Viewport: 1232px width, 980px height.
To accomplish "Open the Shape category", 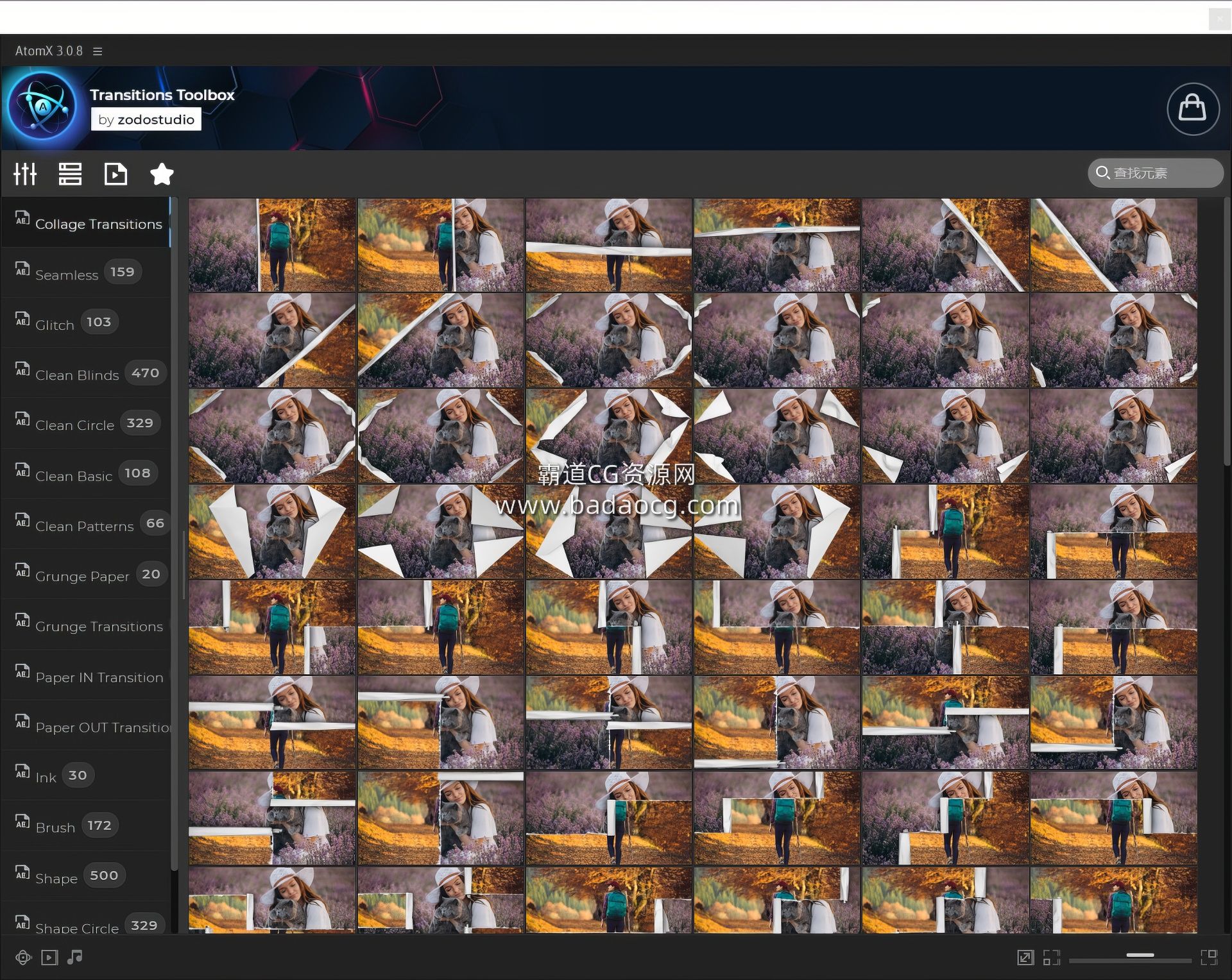I will [x=86, y=876].
